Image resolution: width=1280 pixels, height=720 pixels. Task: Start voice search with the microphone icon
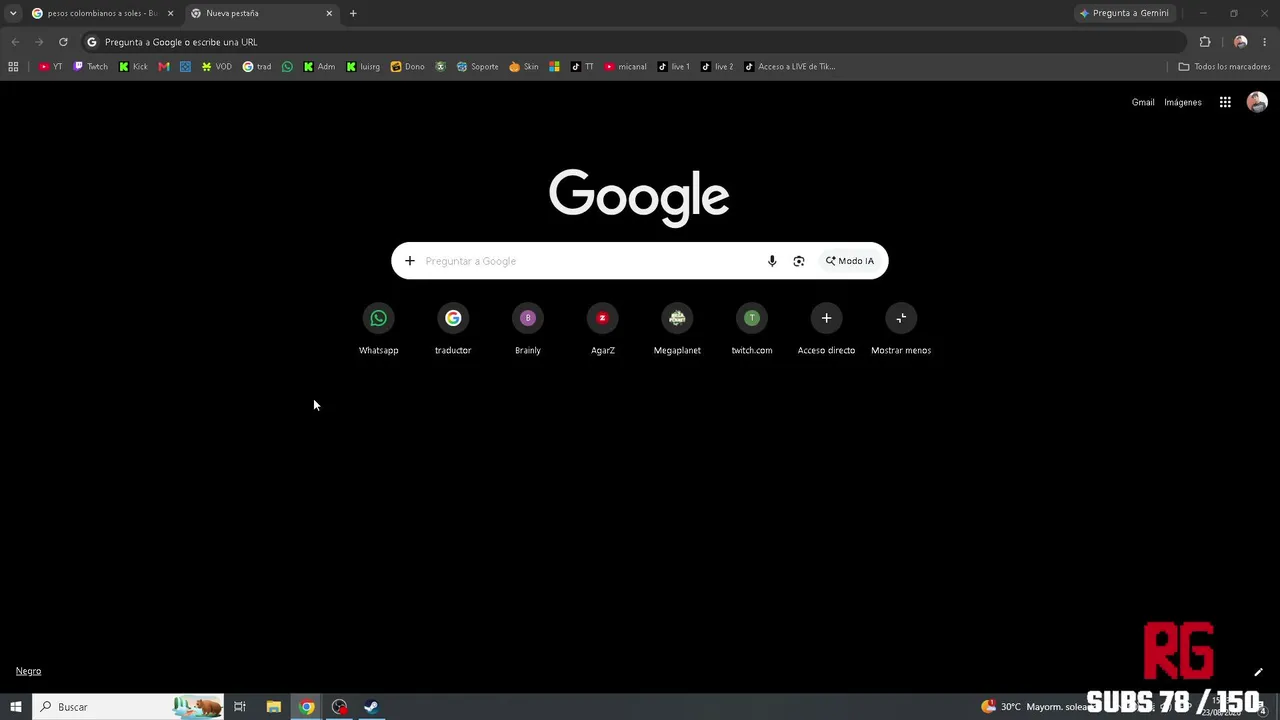772,261
